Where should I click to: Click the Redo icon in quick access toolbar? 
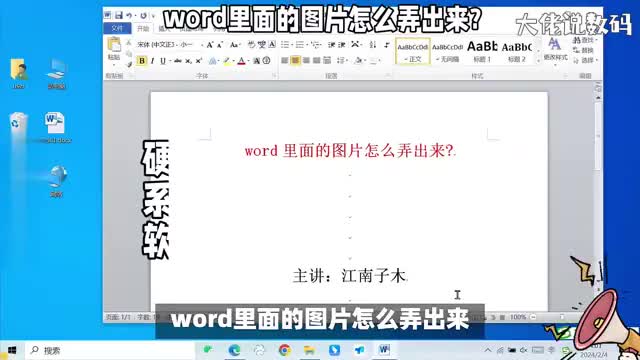tap(143, 16)
